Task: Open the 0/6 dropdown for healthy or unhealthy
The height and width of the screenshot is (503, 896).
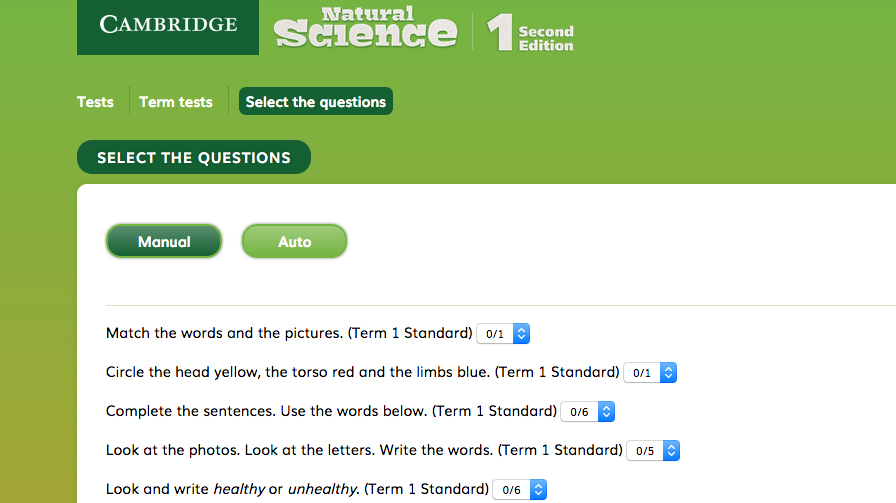Action: [x=519, y=489]
